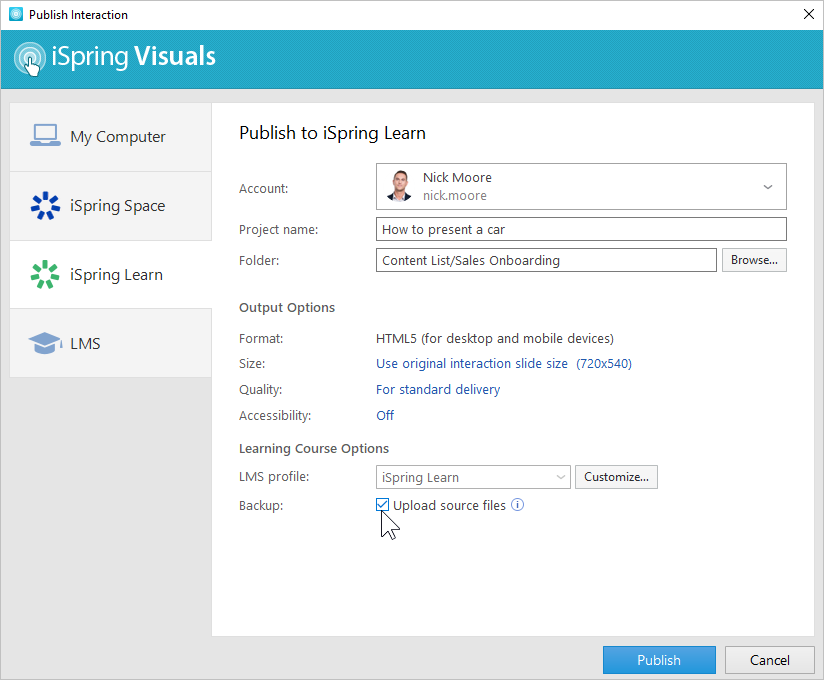Open the Customize LMS profile settings

pyautogui.click(x=616, y=477)
